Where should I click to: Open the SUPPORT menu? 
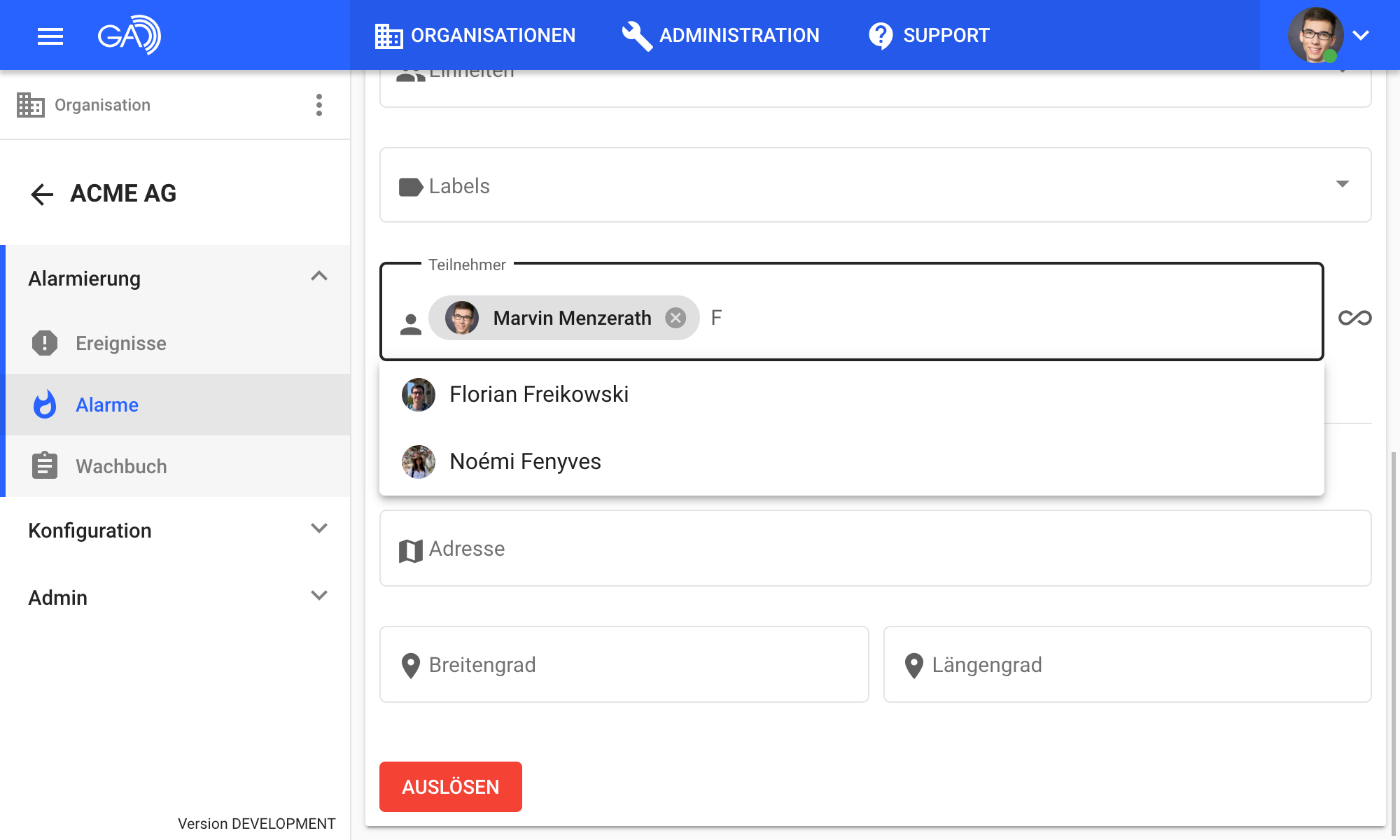[x=929, y=36]
